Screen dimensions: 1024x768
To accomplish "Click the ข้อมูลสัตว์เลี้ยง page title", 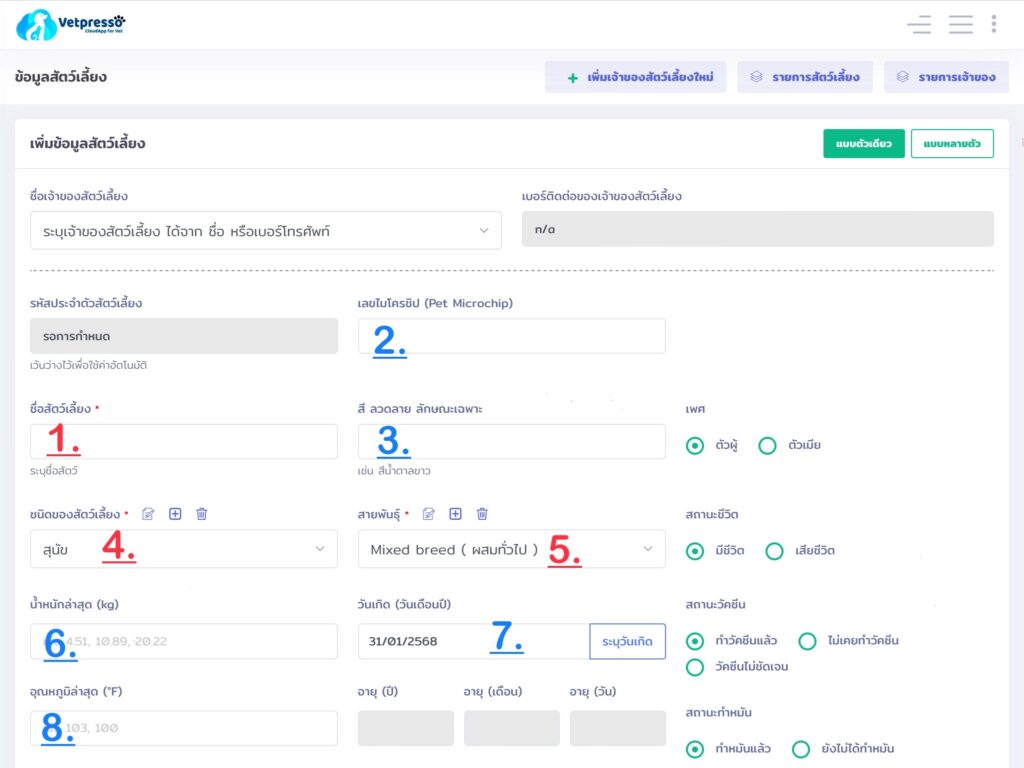I will coord(61,77).
